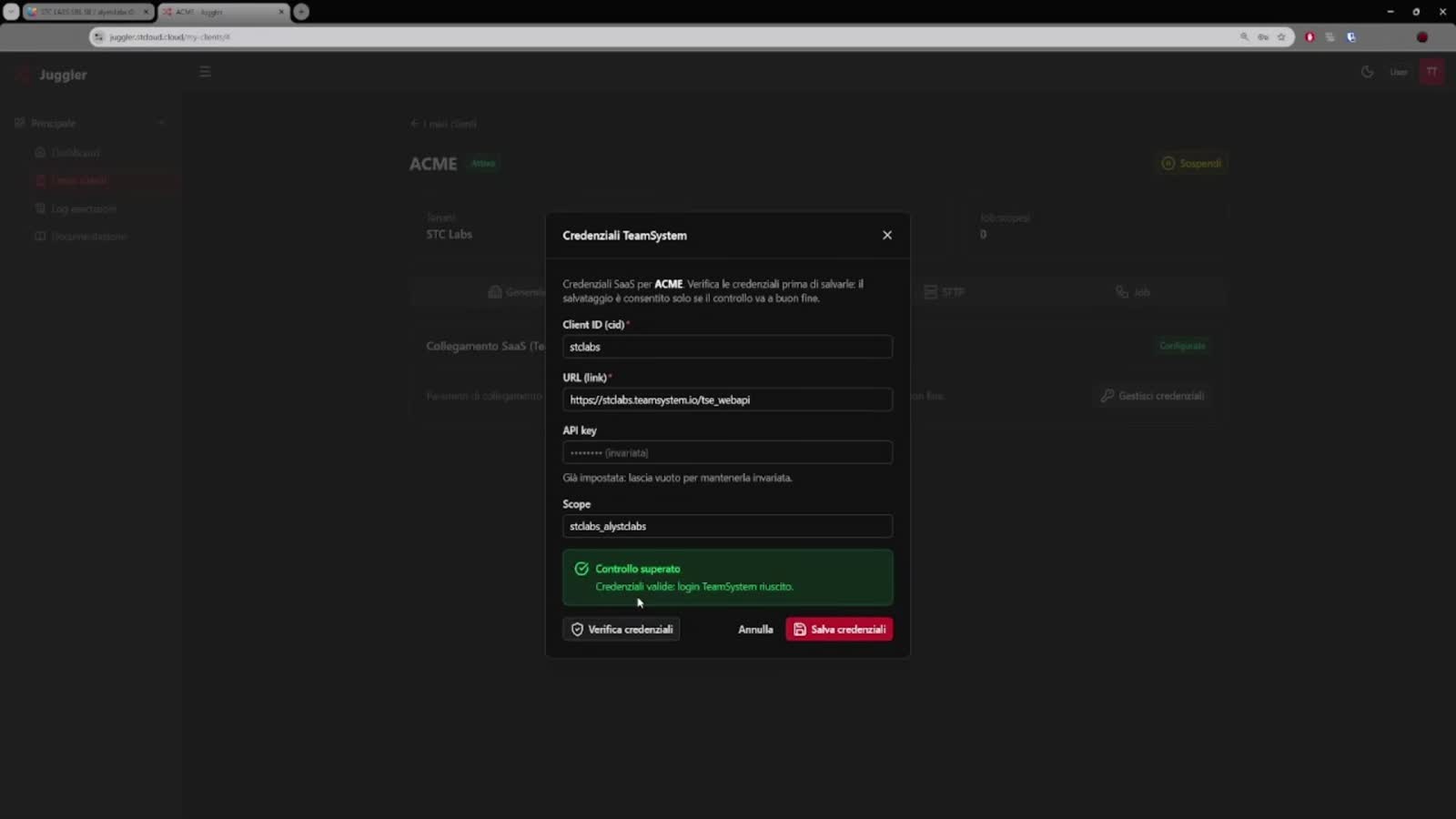This screenshot has width=1456, height=819.
Task: Click the password key icon in address bar
Action: click(1263, 37)
